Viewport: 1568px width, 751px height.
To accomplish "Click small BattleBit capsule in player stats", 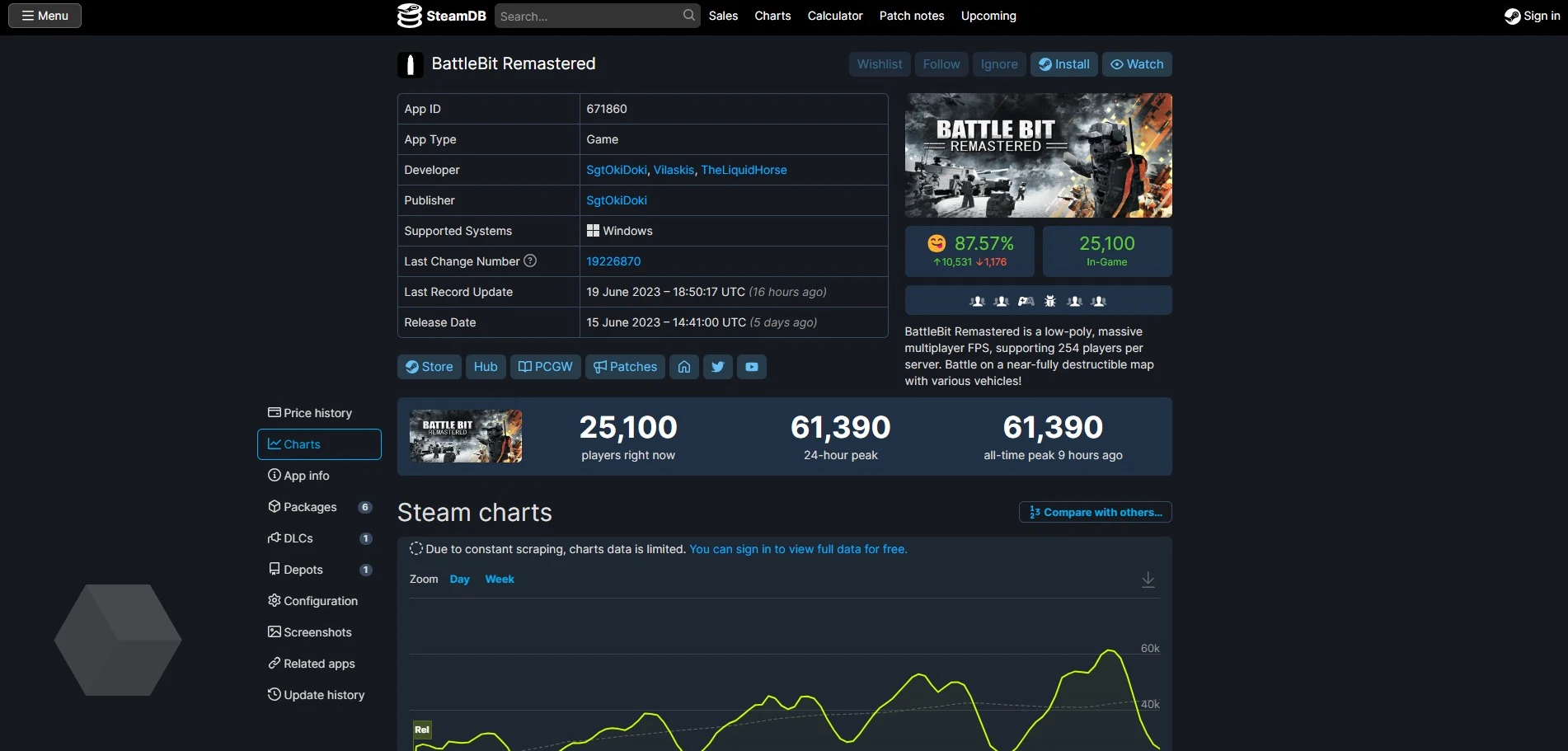I will (466, 436).
